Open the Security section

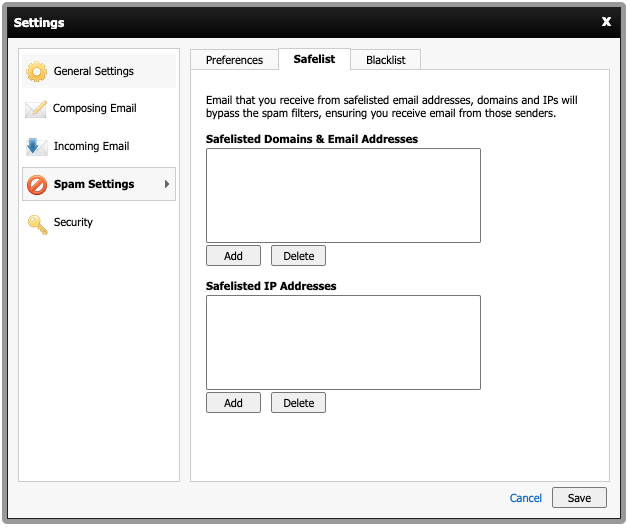click(99, 222)
